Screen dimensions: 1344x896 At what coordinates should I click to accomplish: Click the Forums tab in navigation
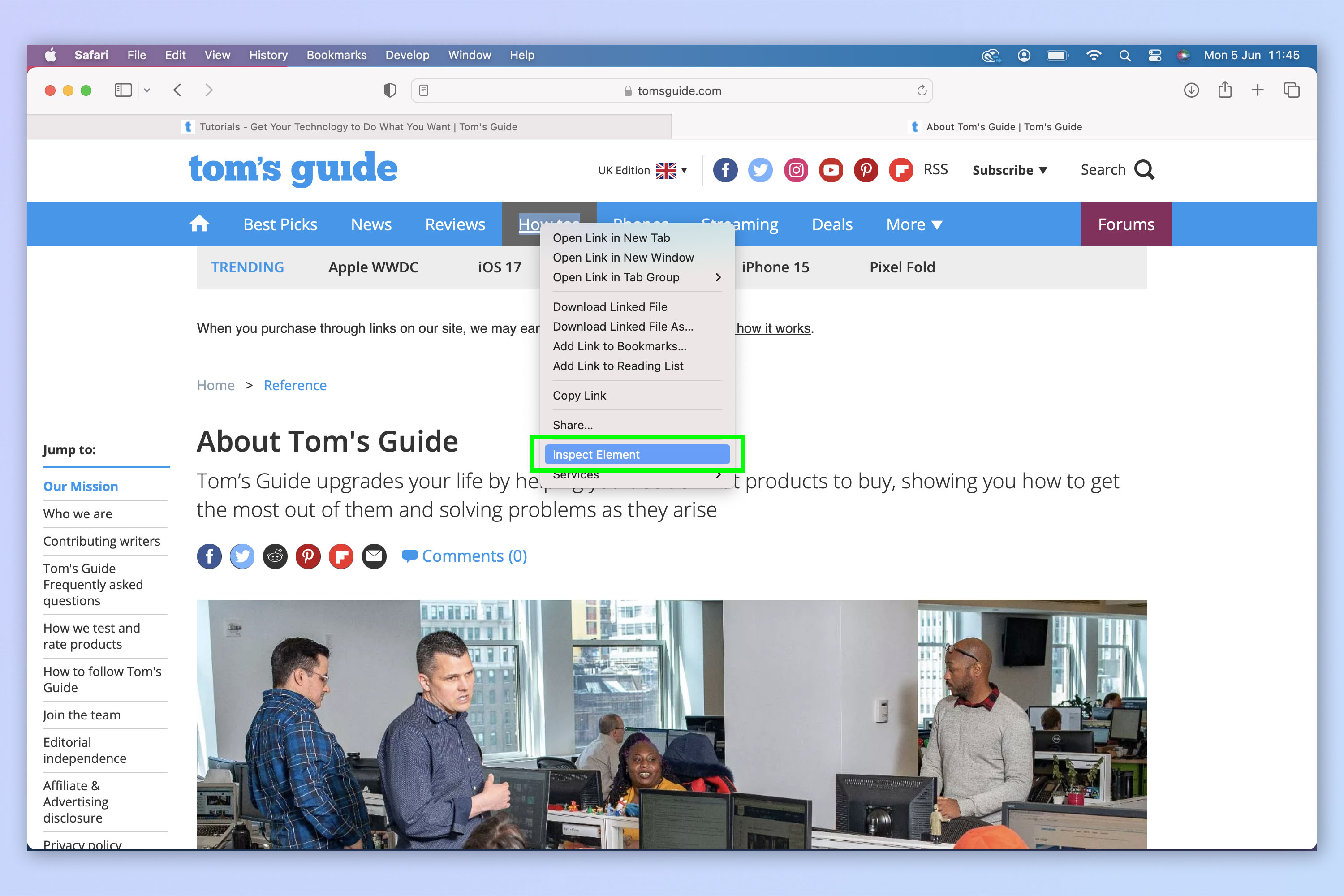(1126, 224)
